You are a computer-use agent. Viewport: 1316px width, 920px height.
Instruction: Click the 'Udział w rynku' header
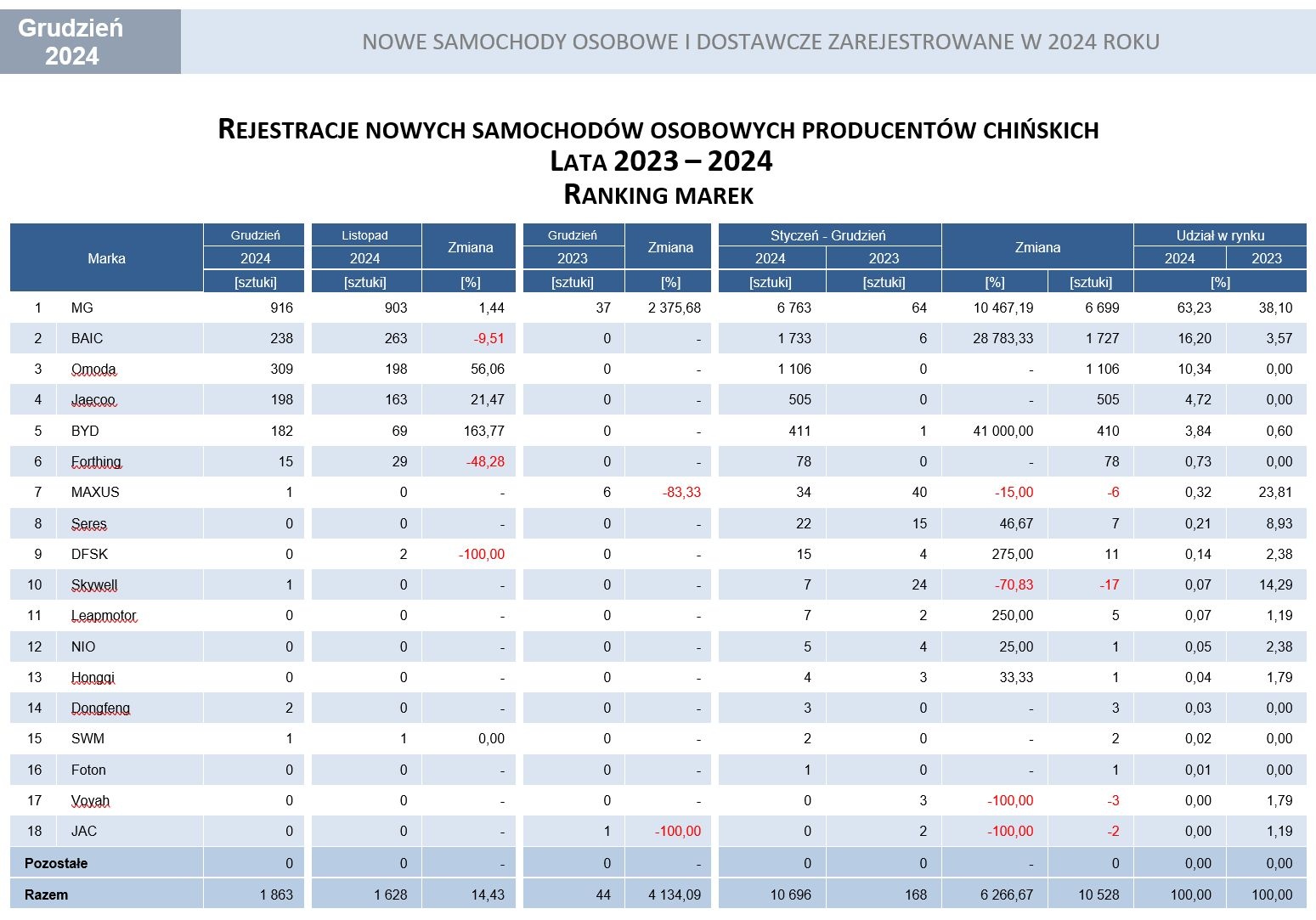(1220, 235)
